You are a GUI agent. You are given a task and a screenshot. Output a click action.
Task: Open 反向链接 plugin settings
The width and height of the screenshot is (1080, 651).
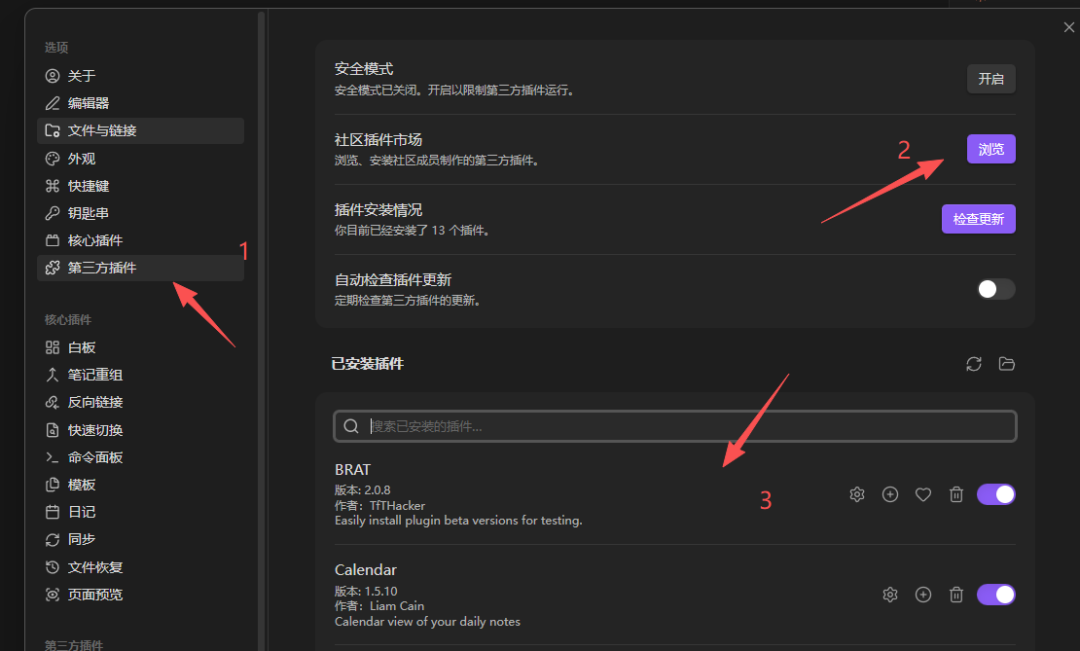coord(141,402)
